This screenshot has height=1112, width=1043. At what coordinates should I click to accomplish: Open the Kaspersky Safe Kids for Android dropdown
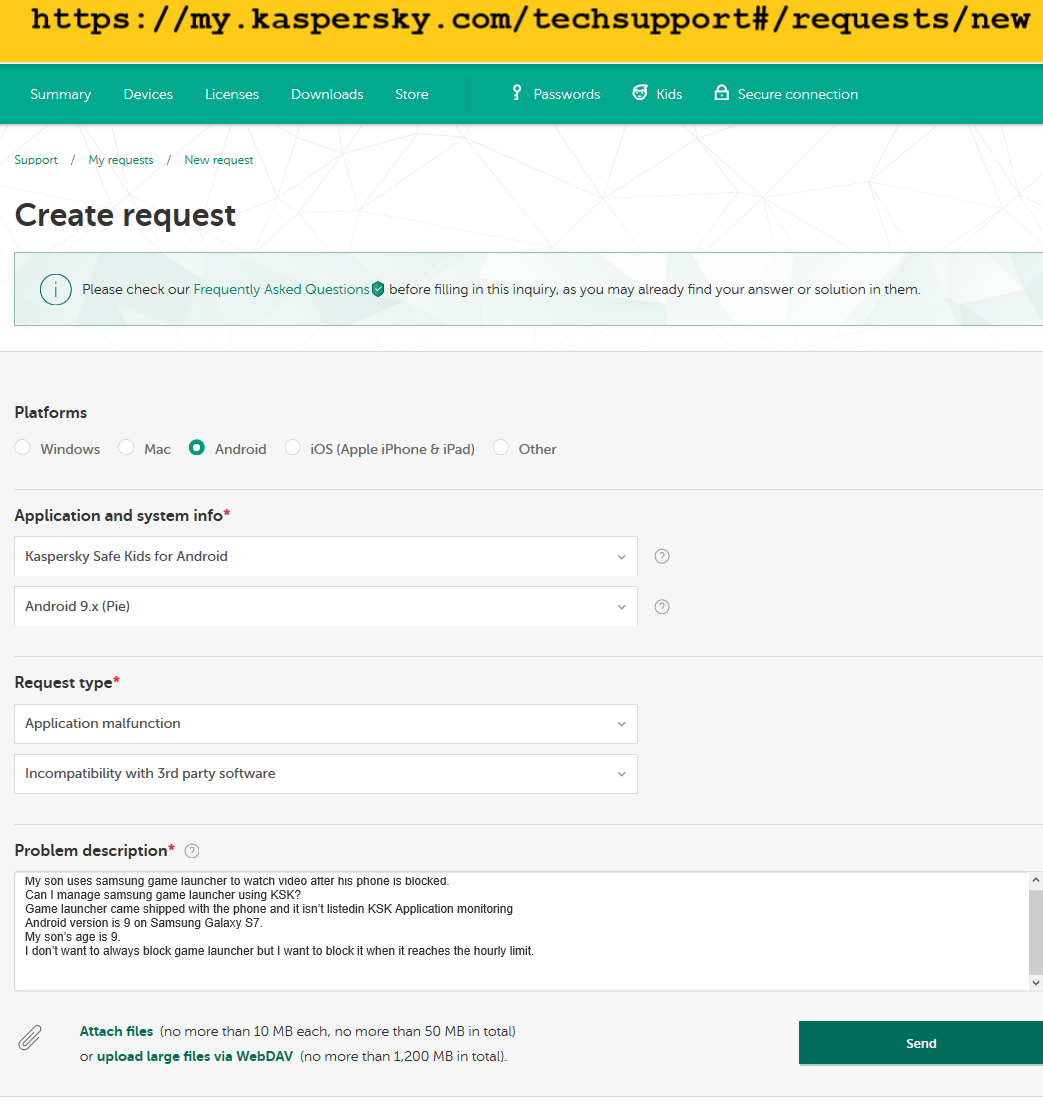325,557
